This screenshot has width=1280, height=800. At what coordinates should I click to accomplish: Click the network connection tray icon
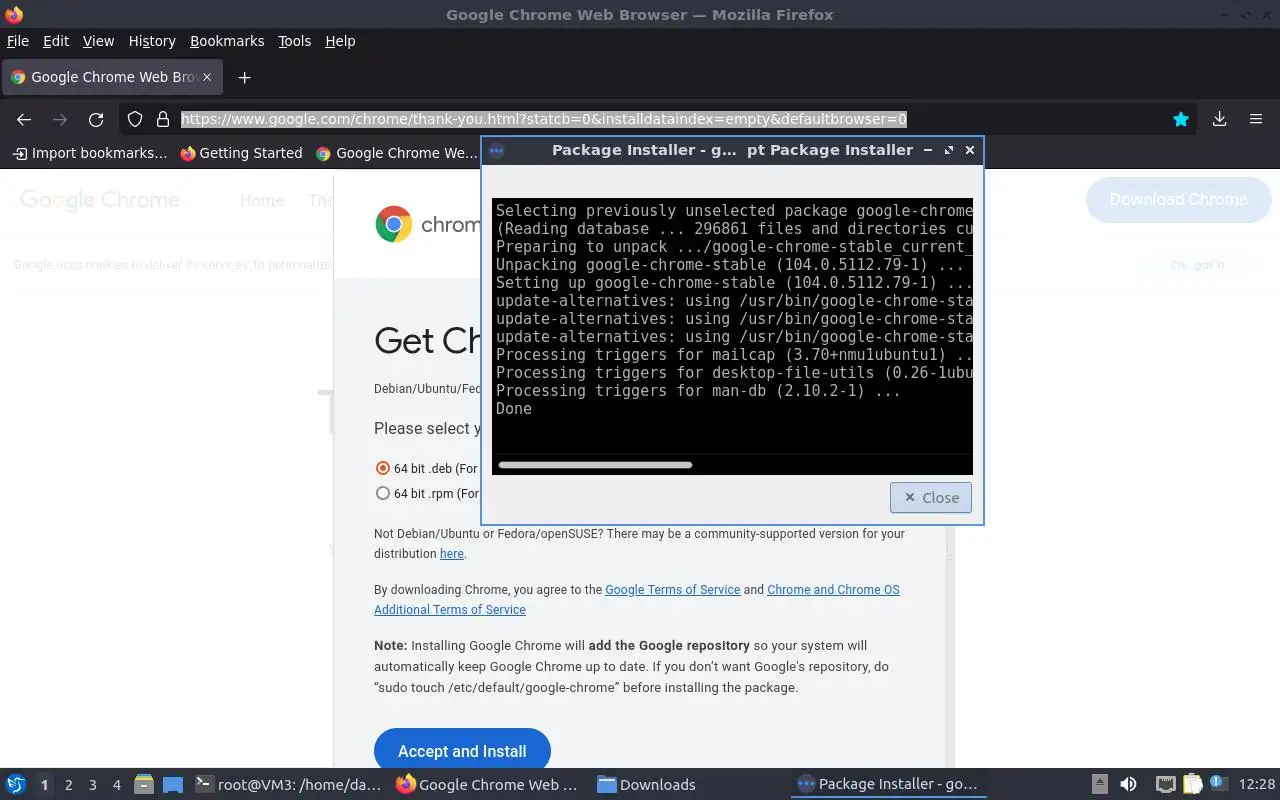pyautogui.click(x=1165, y=785)
